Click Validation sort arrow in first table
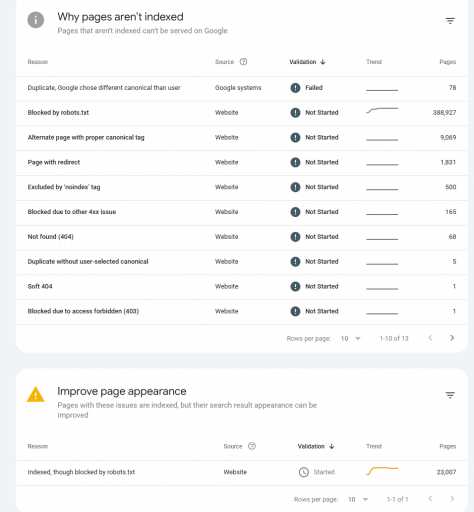Screen dimensions: 474x512 tap(323, 62)
